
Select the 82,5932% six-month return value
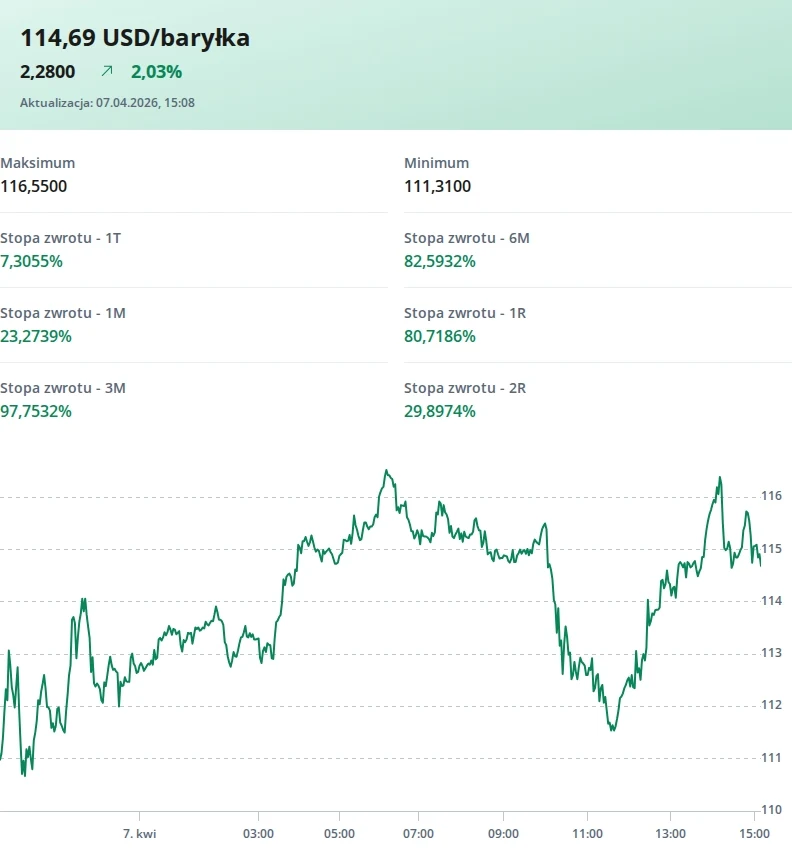(x=439, y=261)
